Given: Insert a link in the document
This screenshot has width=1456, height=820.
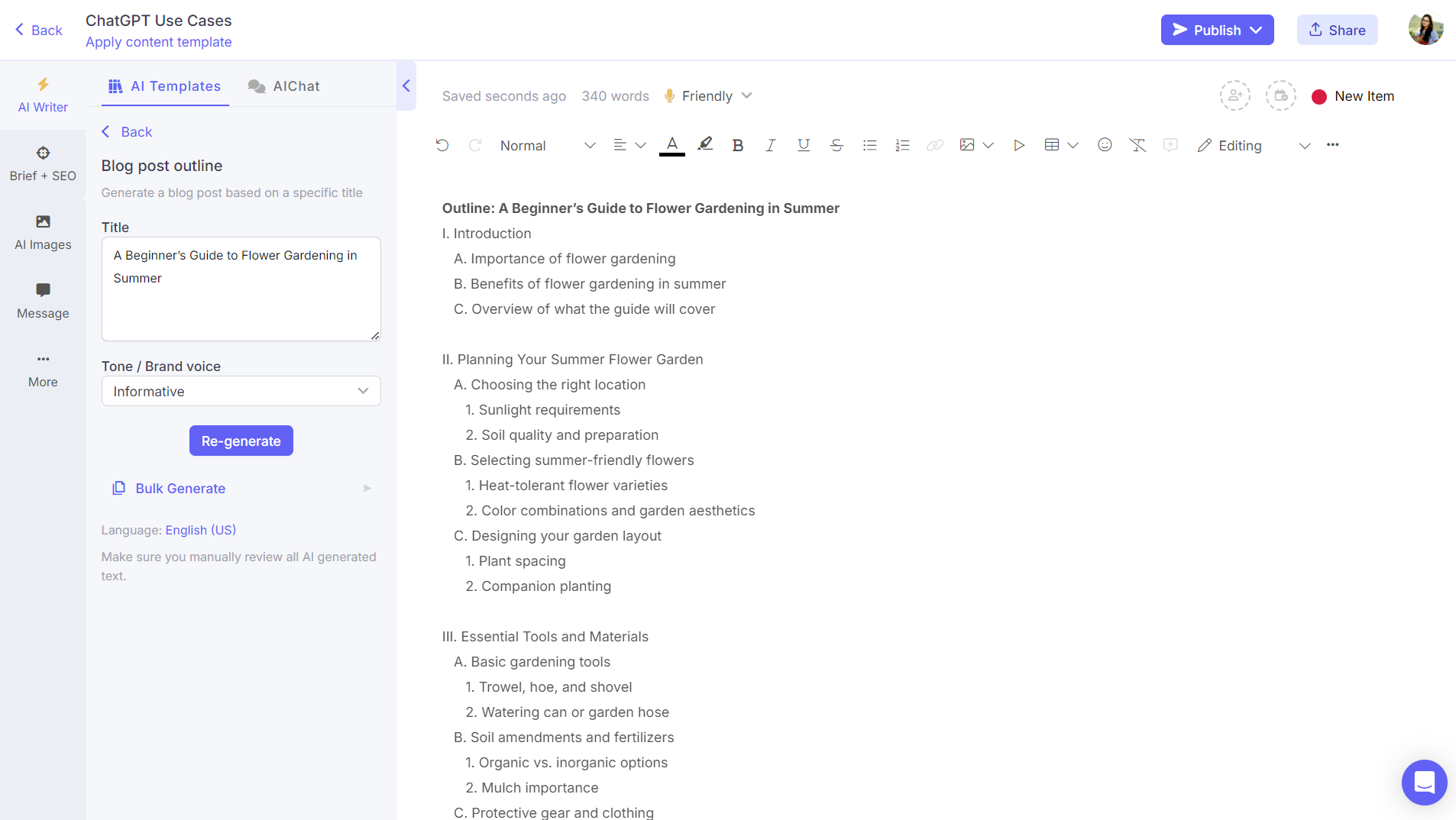Looking at the screenshot, I should pyautogui.click(x=933, y=145).
